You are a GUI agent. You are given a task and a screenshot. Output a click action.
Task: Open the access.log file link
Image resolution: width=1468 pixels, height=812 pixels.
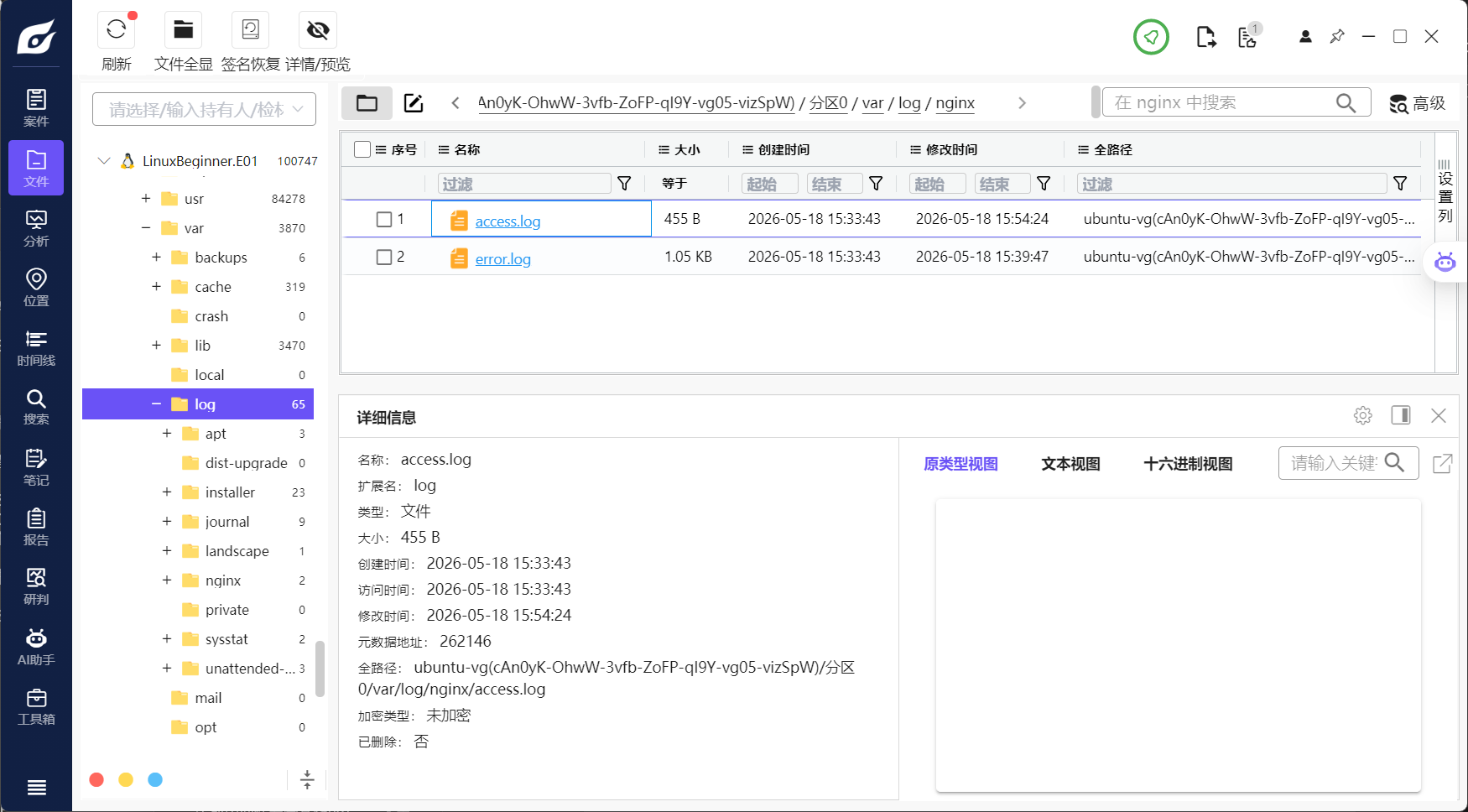click(508, 221)
